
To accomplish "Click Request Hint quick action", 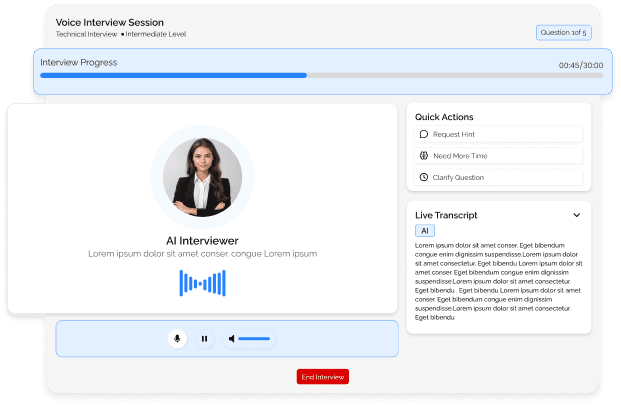I will [498, 134].
